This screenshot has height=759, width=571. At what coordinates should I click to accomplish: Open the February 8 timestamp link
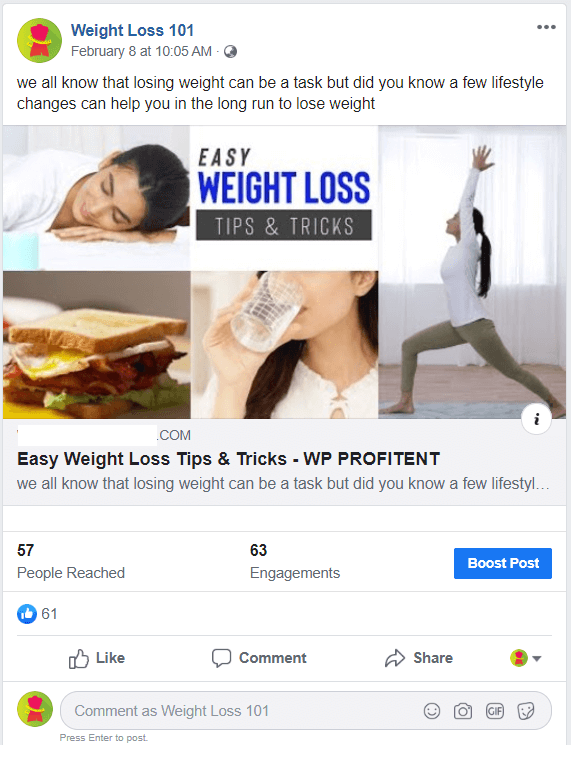click(141, 51)
